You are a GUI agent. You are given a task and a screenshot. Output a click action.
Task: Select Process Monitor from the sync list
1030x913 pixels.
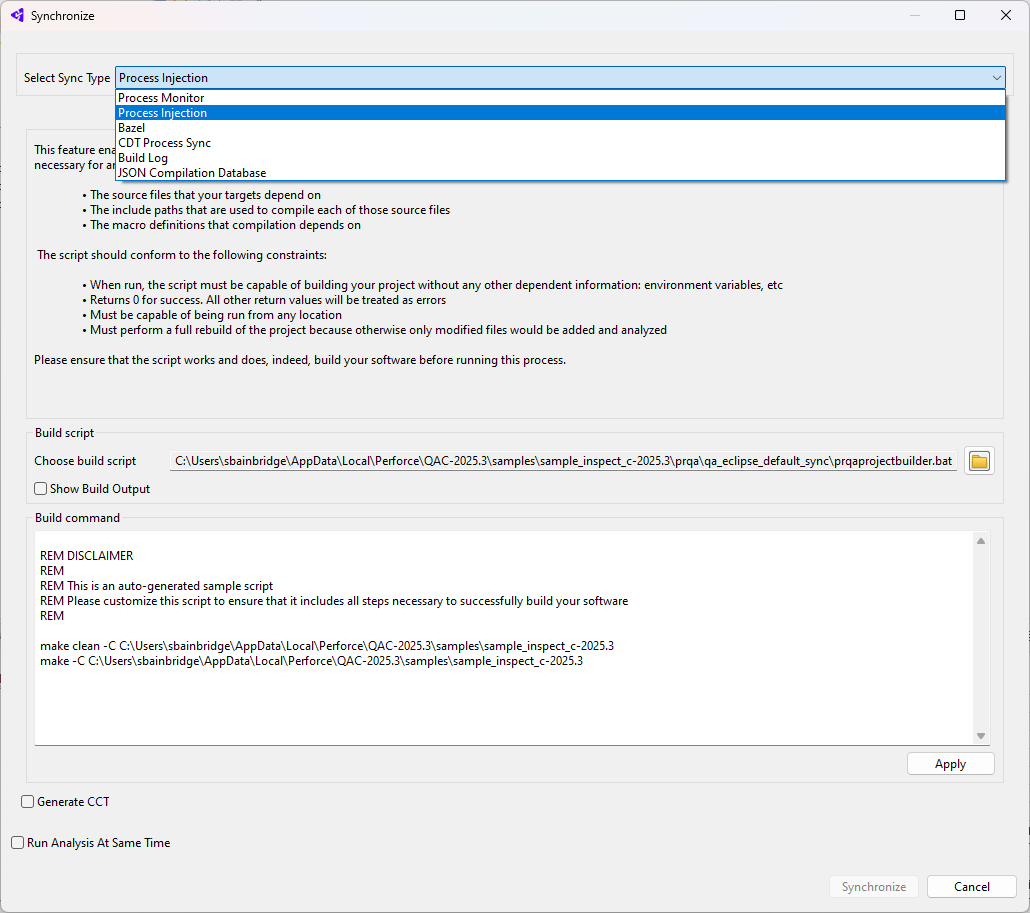pos(161,98)
